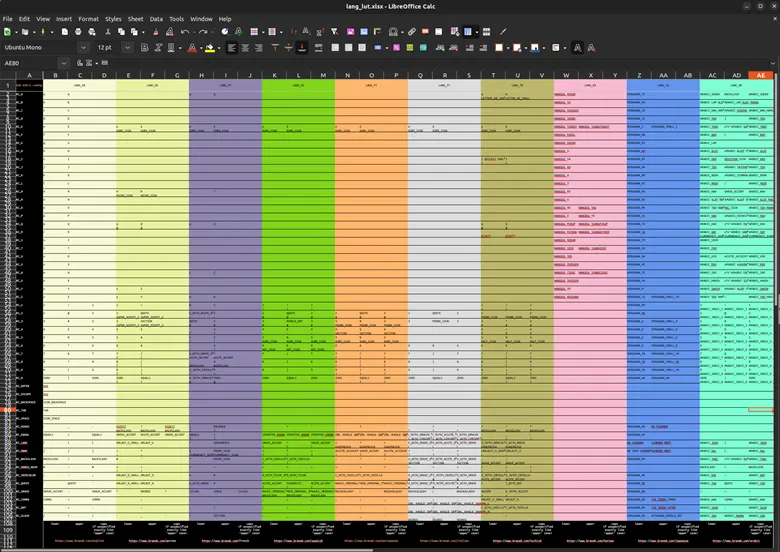This screenshot has height=552, width=780.
Task: Click the Open file icon
Action: [25, 32]
